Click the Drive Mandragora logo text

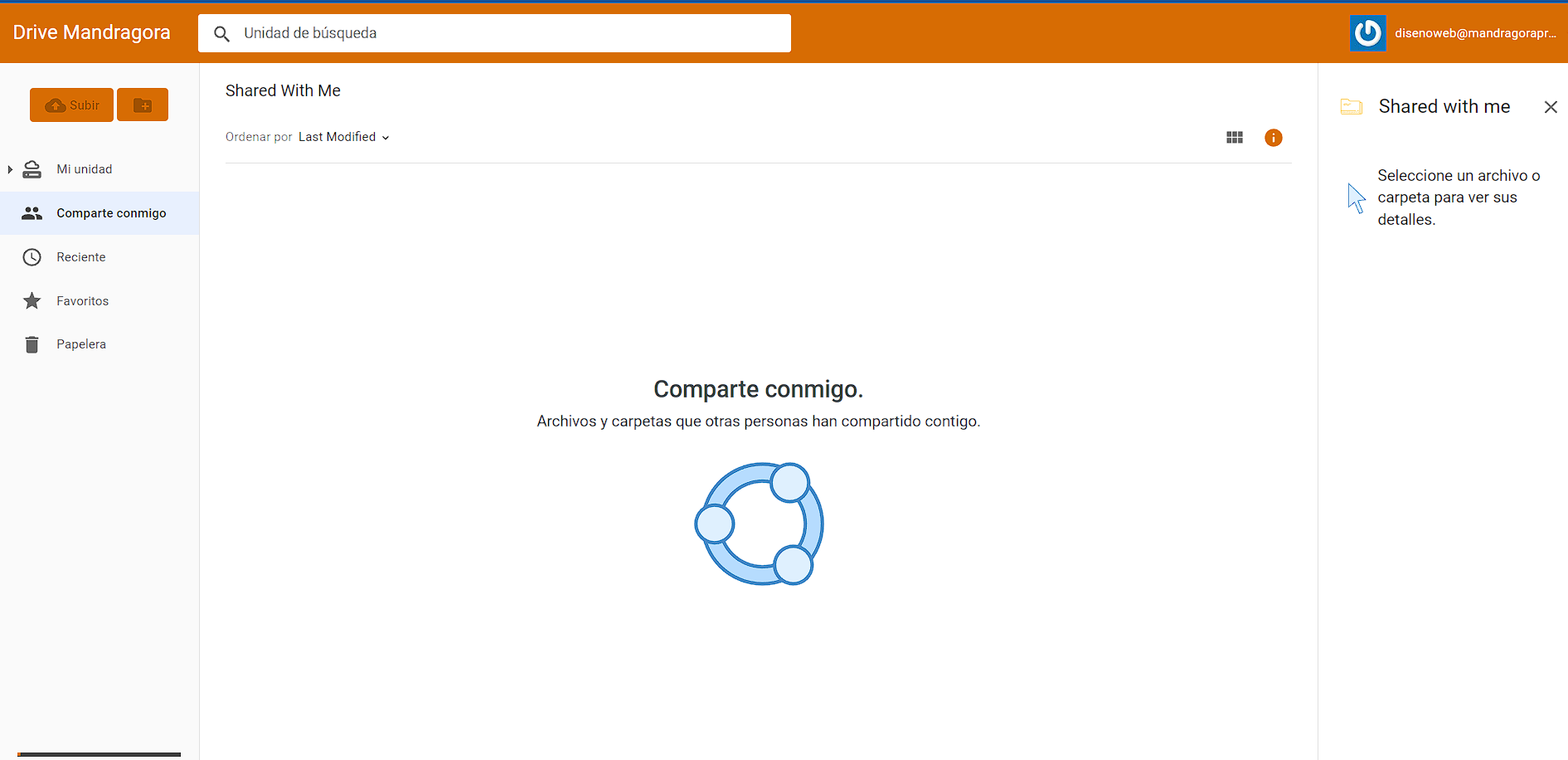pos(91,32)
